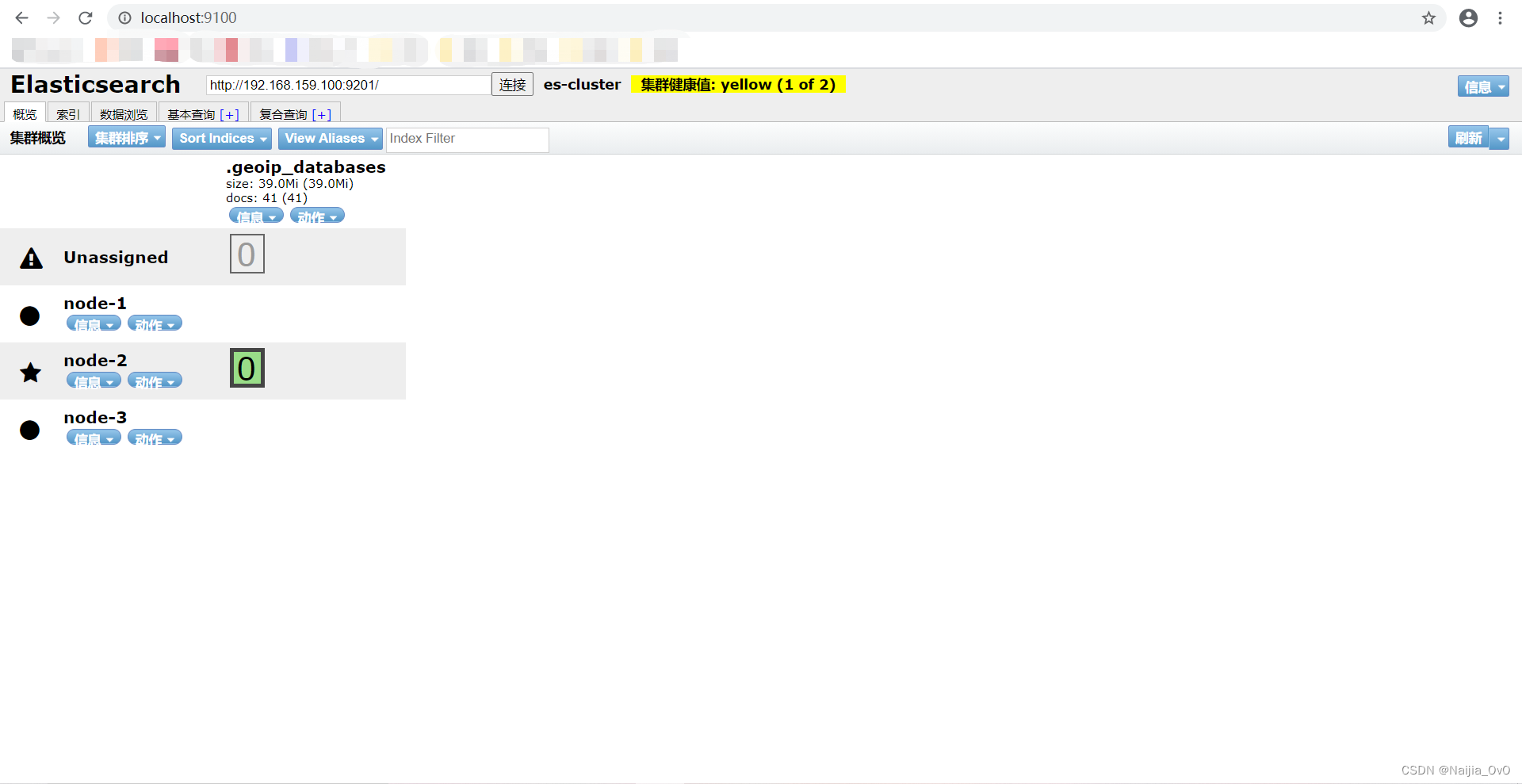The image size is (1522, 784).
Task: Click the yellow cluster health status label
Action: [x=738, y=85]
